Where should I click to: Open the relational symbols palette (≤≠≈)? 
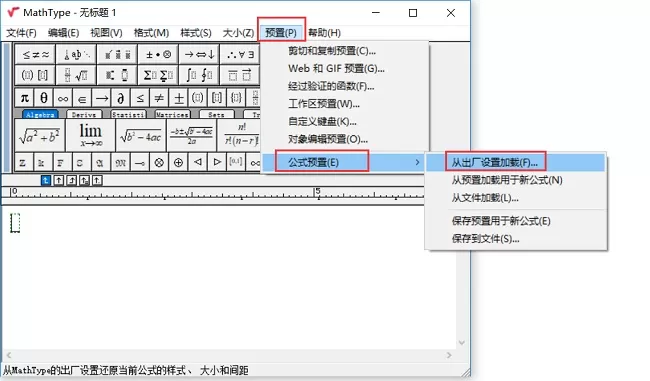click(35, 55)
